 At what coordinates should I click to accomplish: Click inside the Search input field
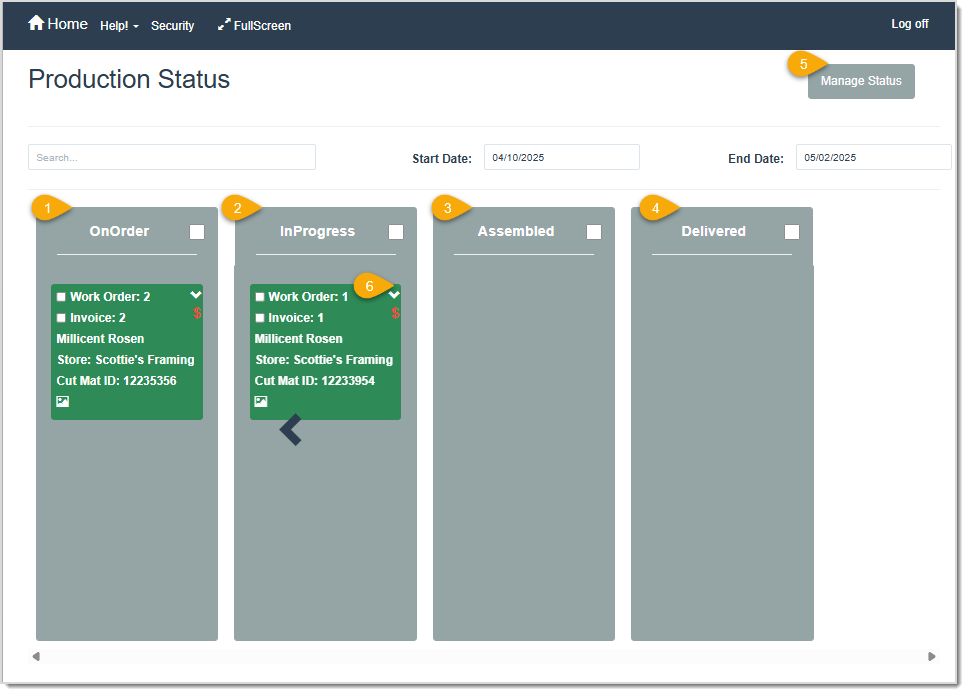click(170, 157)
